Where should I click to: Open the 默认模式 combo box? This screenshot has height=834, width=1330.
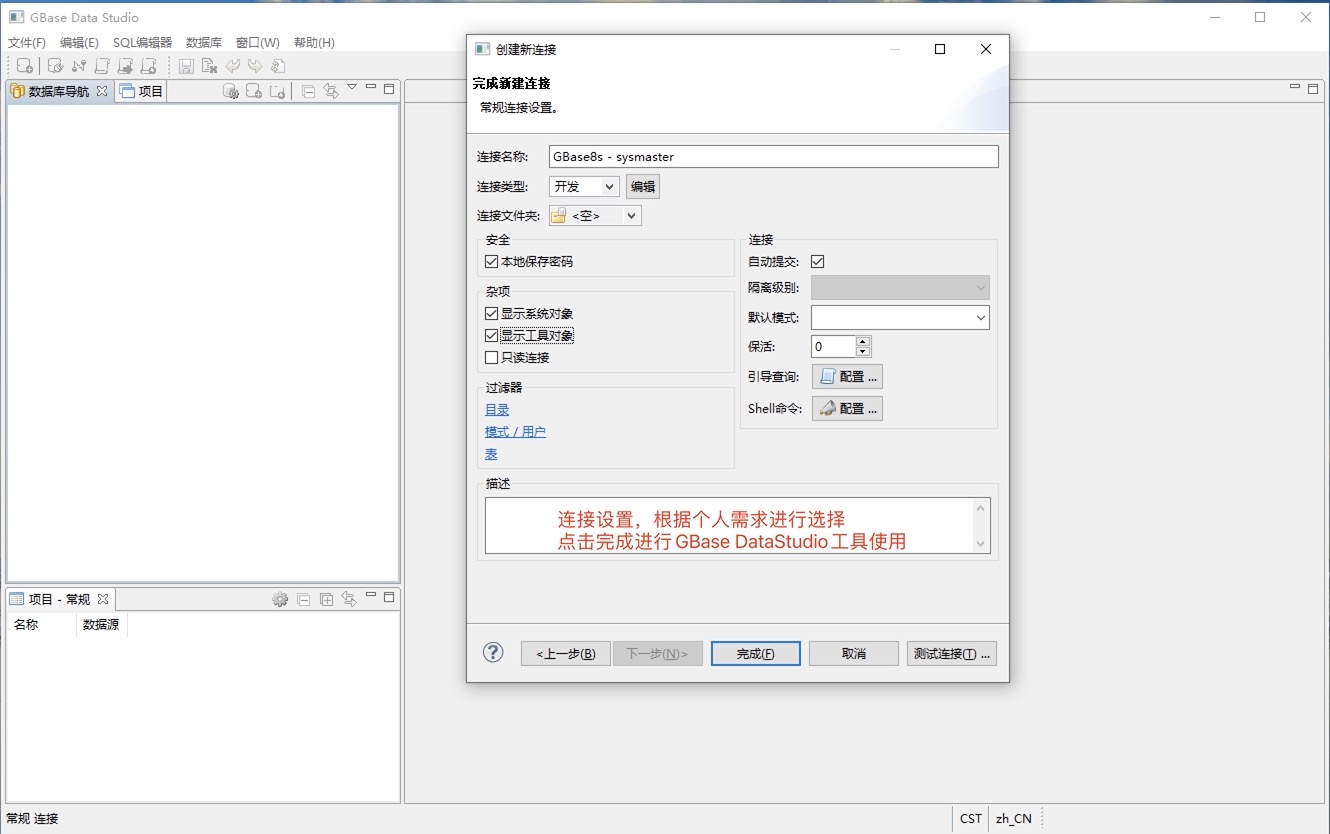pos(900,317)
